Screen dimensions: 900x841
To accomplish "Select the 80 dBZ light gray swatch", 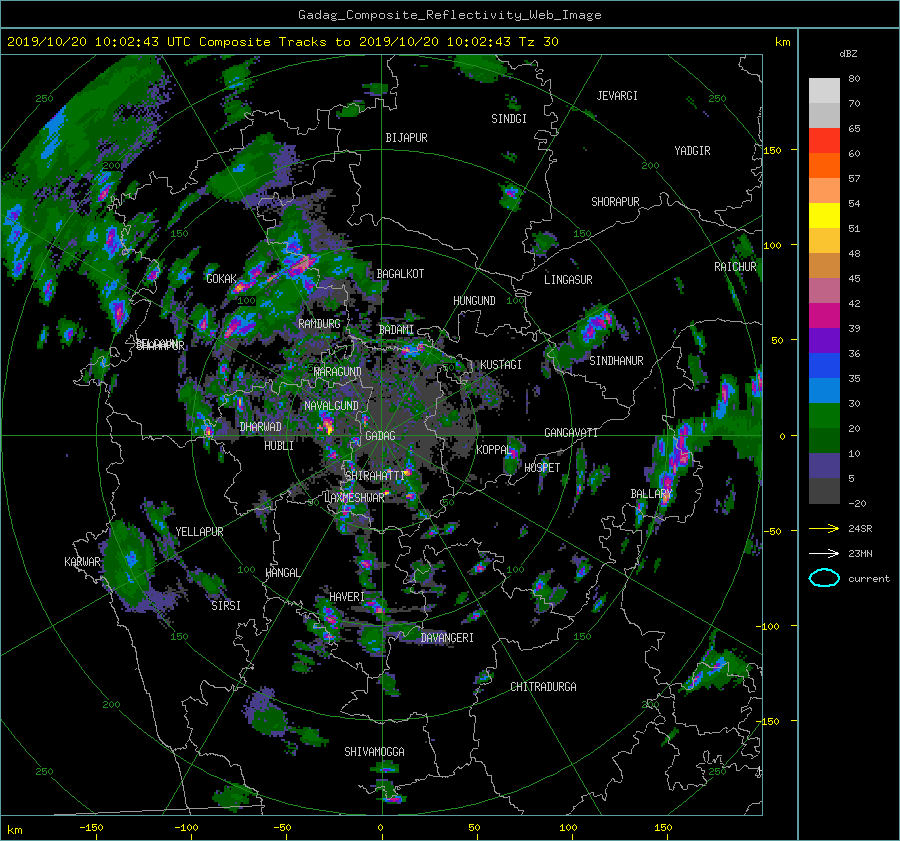I will point(824,90).
